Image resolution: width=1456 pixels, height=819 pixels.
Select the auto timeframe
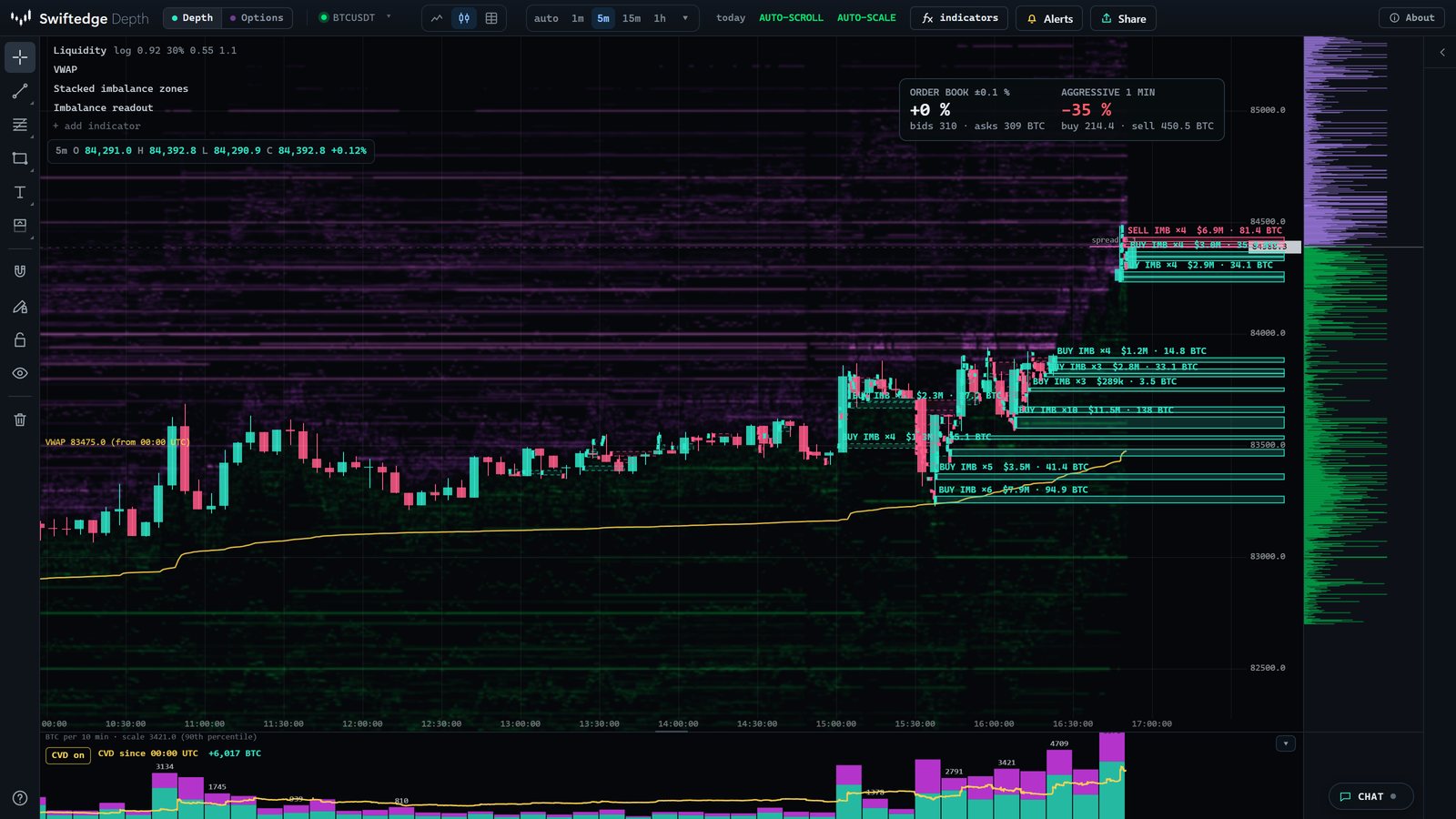pyautogui.click(x=546, y=18)
